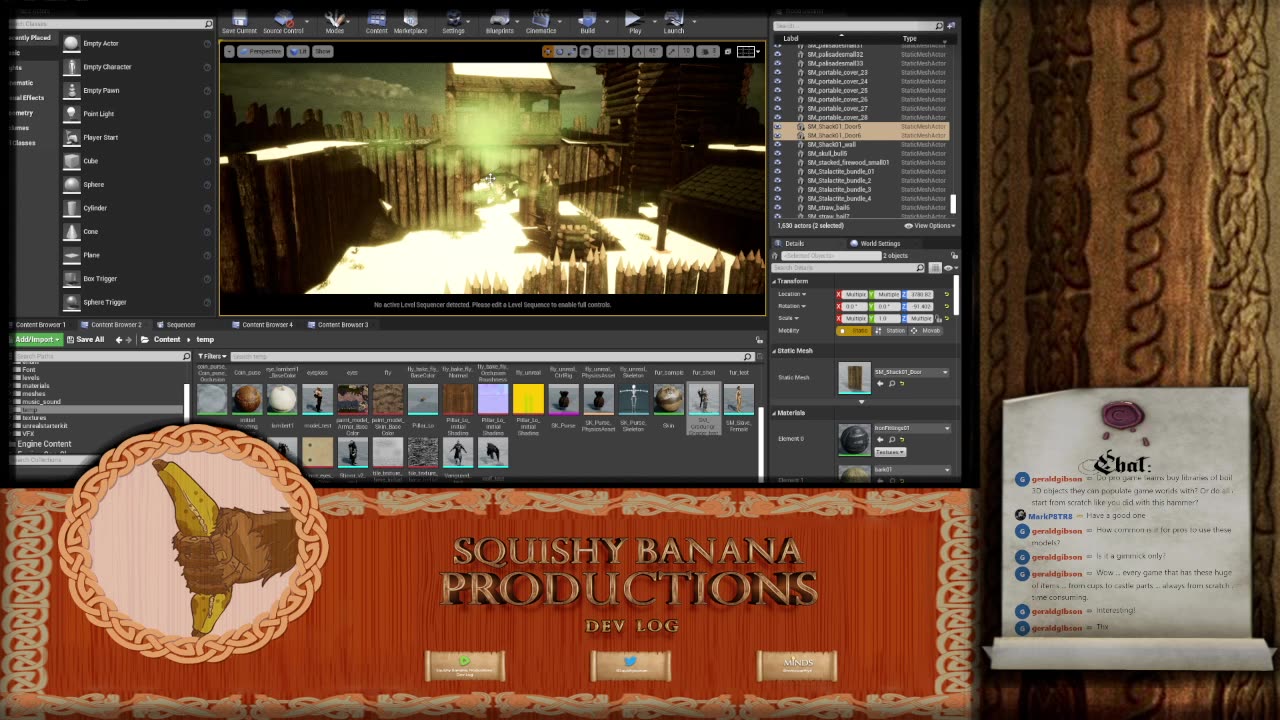
Task: Switch to the Content Browser 2 tab
Action: [x=111, y=324]
